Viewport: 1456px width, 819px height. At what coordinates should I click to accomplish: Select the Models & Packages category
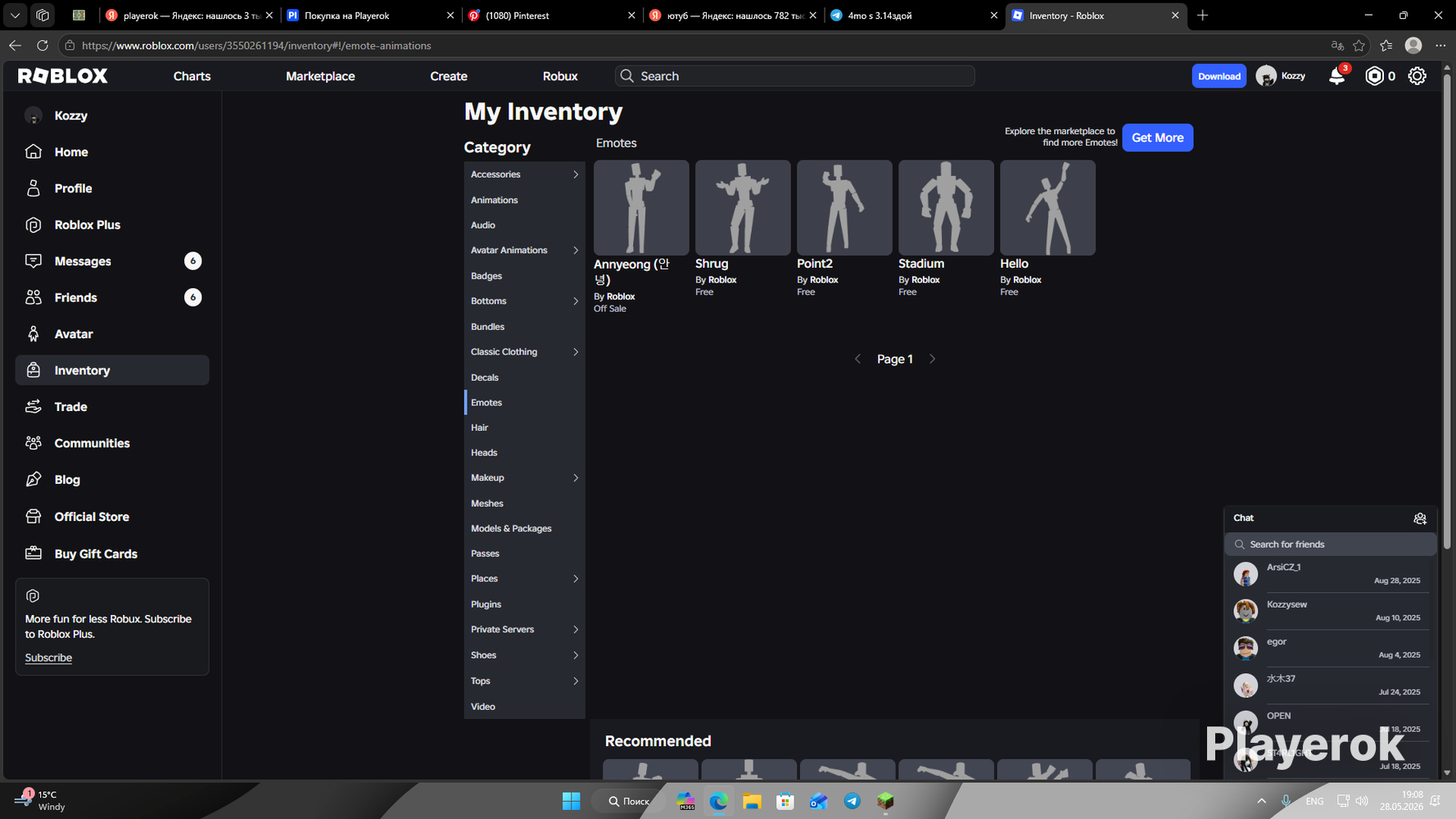click(x=511, y=529)
